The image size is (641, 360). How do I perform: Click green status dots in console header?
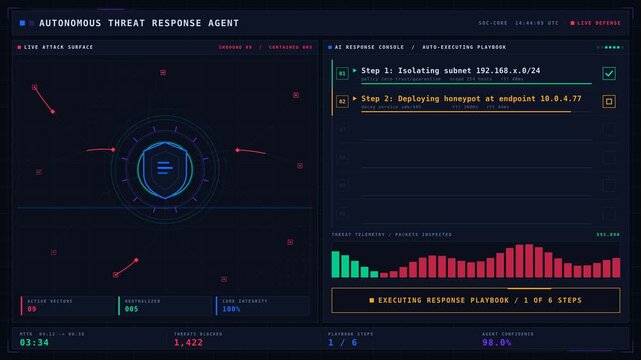click(613, 47)
